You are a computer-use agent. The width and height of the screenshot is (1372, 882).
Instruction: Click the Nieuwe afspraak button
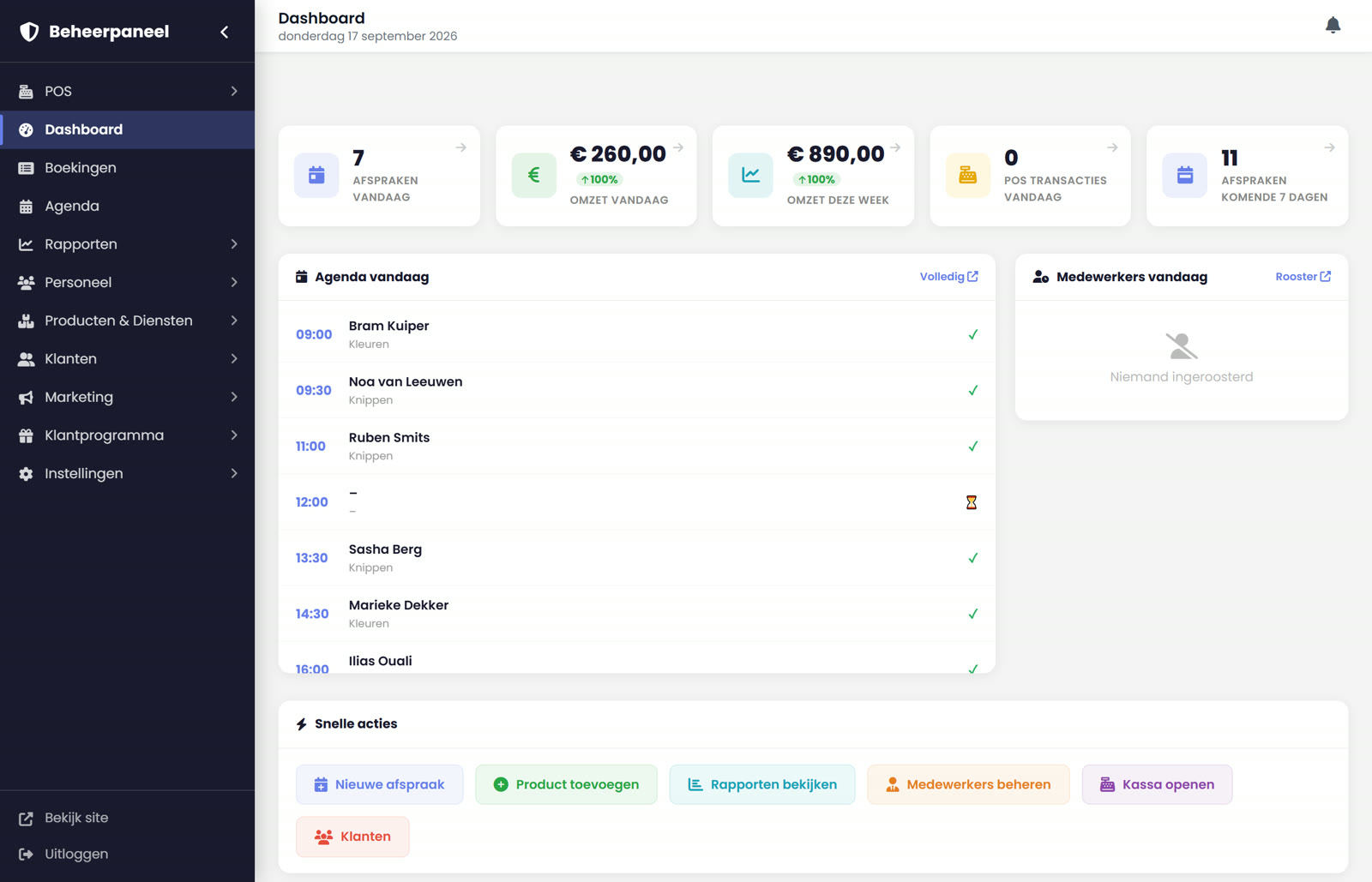click(x=380, y=784)
